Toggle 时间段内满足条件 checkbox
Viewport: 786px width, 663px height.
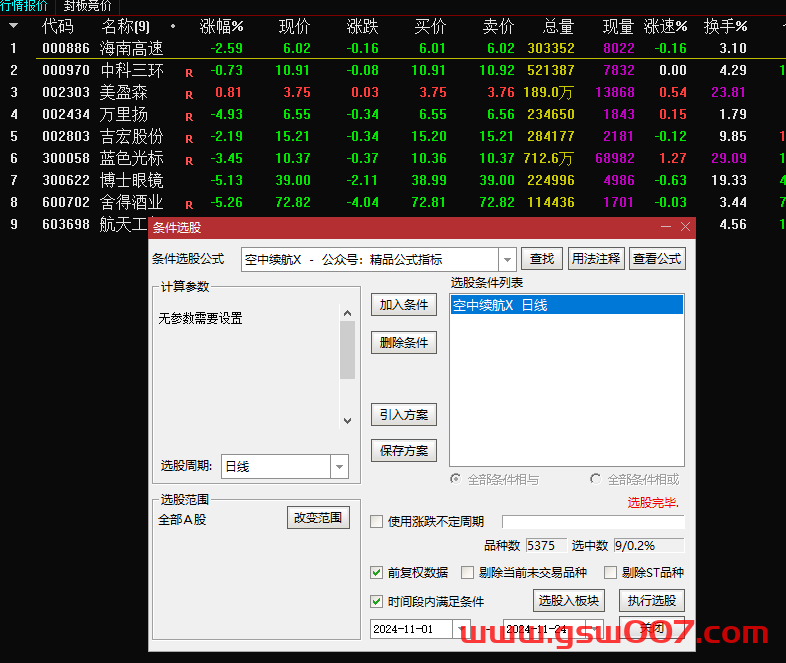[x=377, y=601]
